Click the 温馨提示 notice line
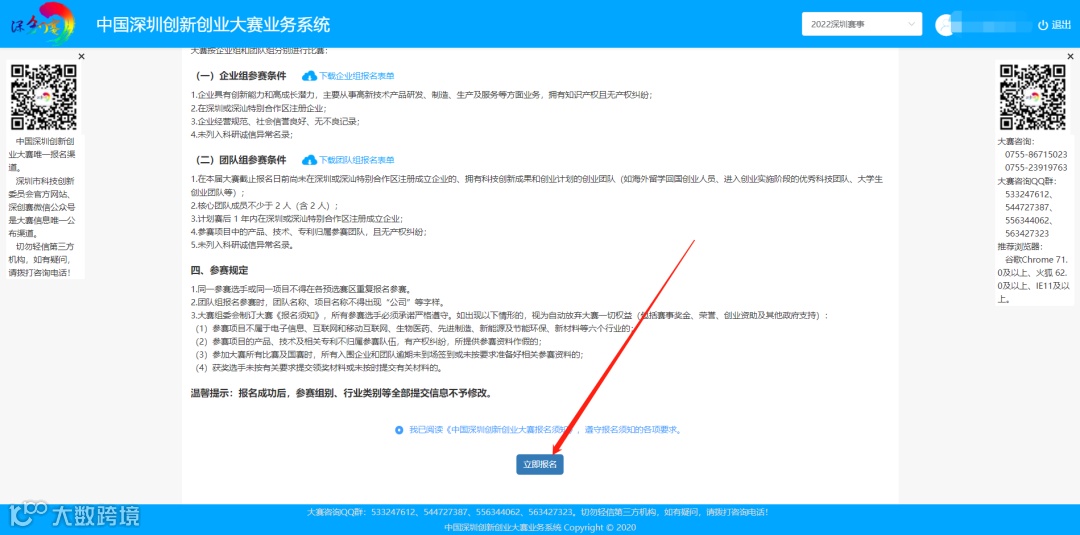The width and height of the screenshot is (1080, 535). point(343,394)
